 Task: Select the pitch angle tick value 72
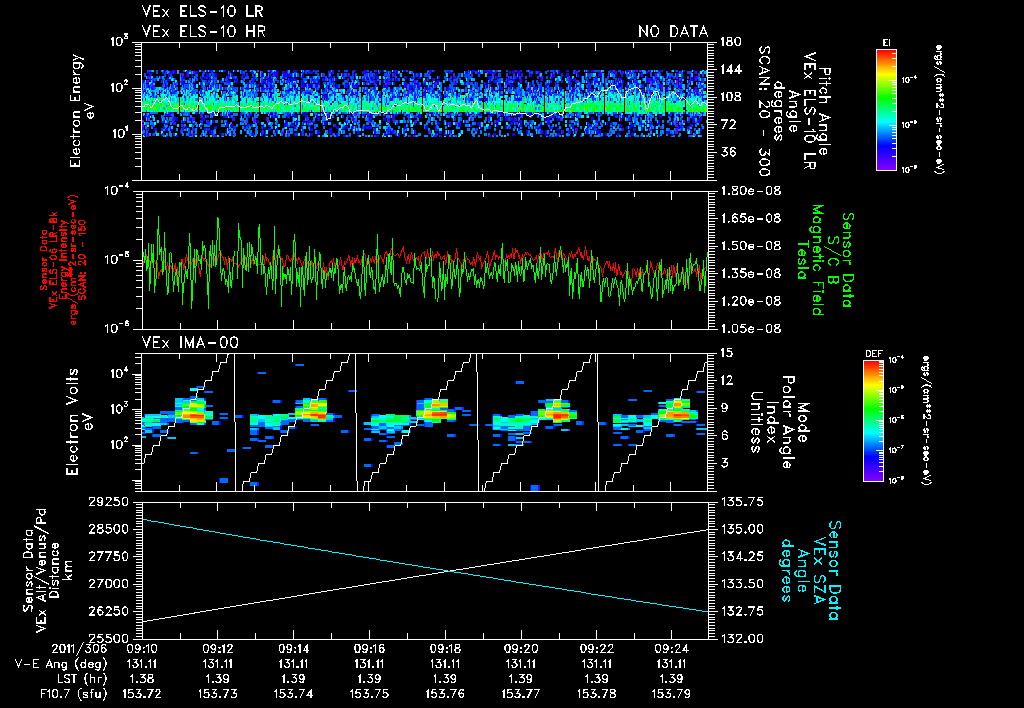728,124
